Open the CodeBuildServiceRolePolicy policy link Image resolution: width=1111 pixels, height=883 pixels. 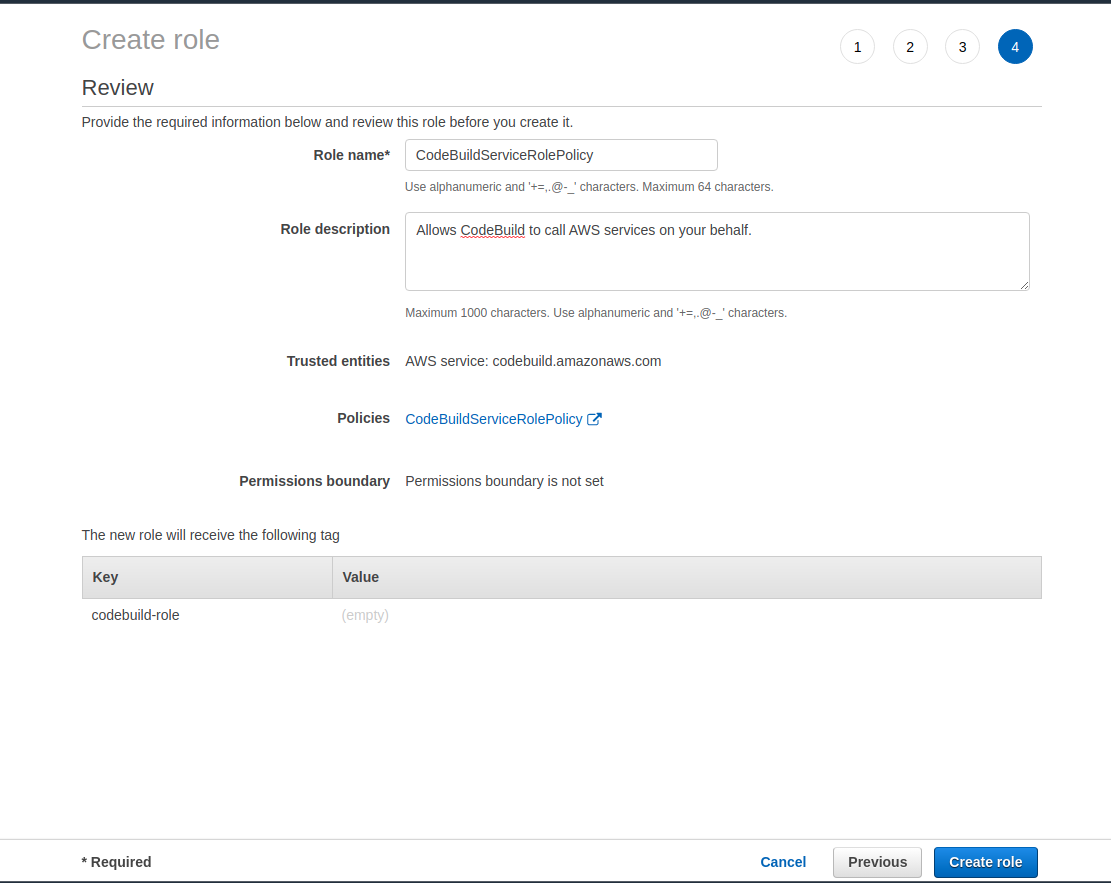tap(494, 419)
